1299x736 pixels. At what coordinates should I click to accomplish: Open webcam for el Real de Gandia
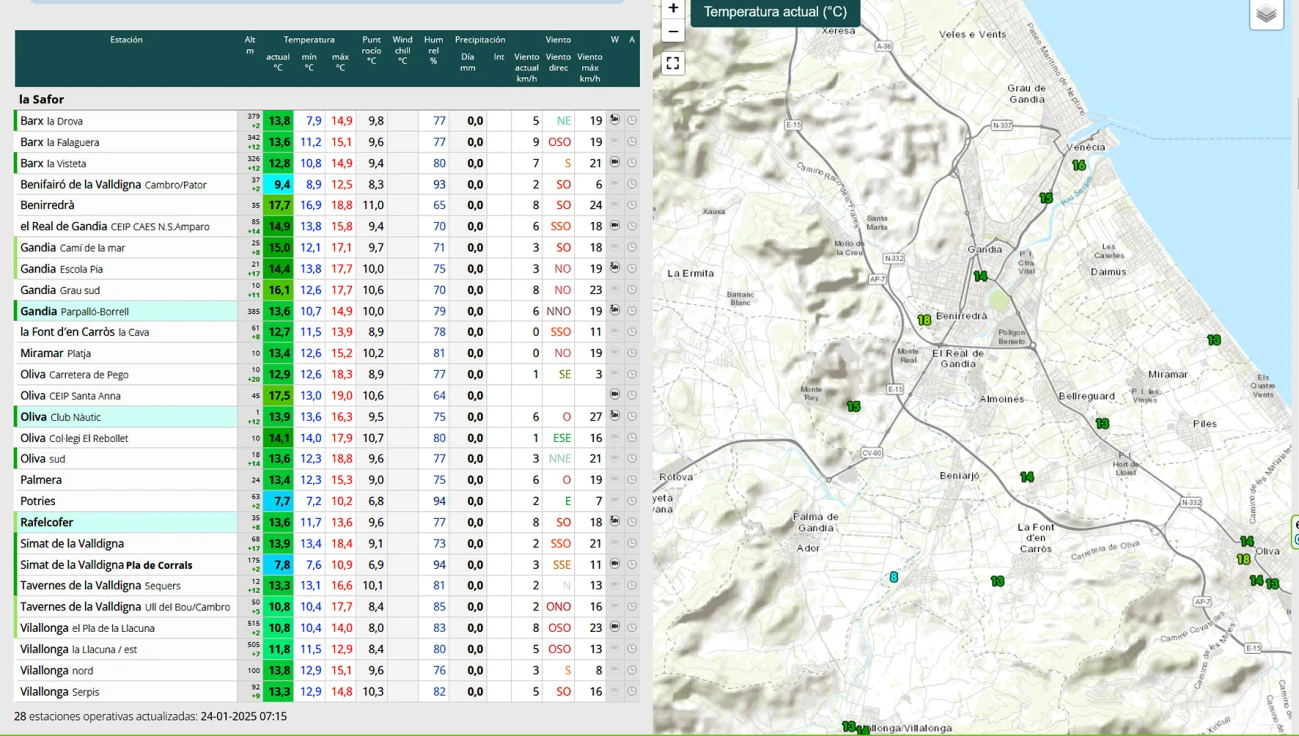(x=615, y=226)
